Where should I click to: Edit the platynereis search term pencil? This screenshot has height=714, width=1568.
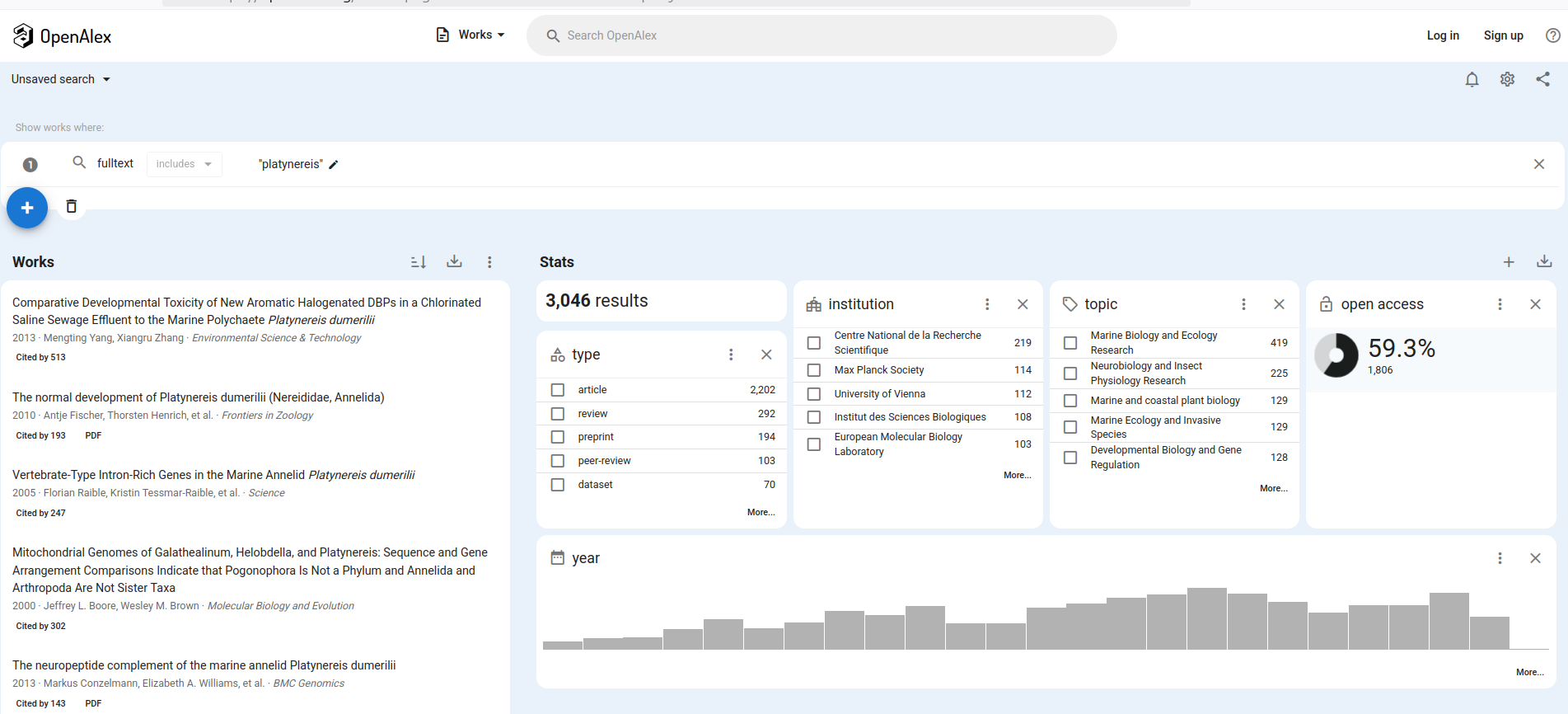coord(334,165)
